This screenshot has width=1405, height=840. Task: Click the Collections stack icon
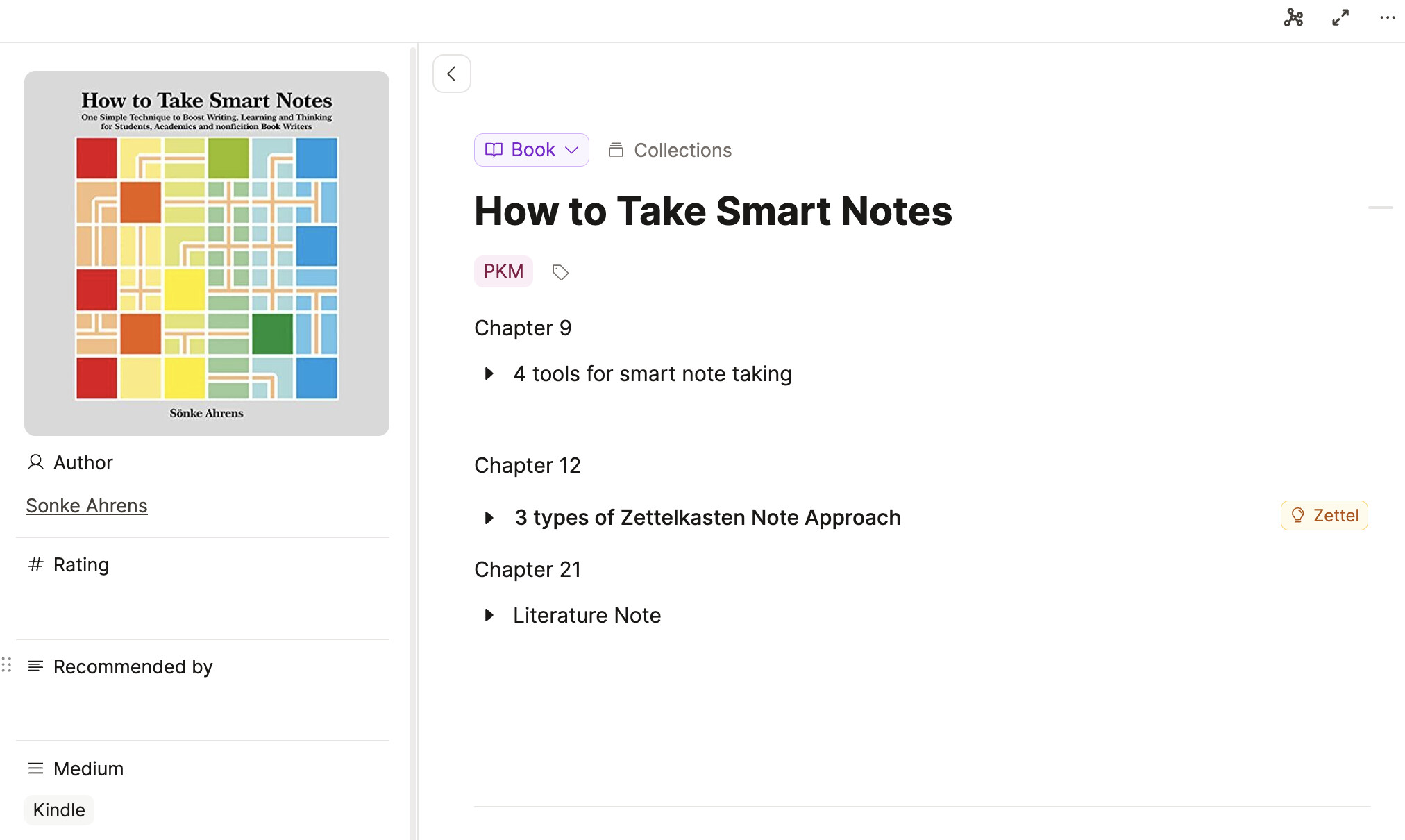click(616, 150)
